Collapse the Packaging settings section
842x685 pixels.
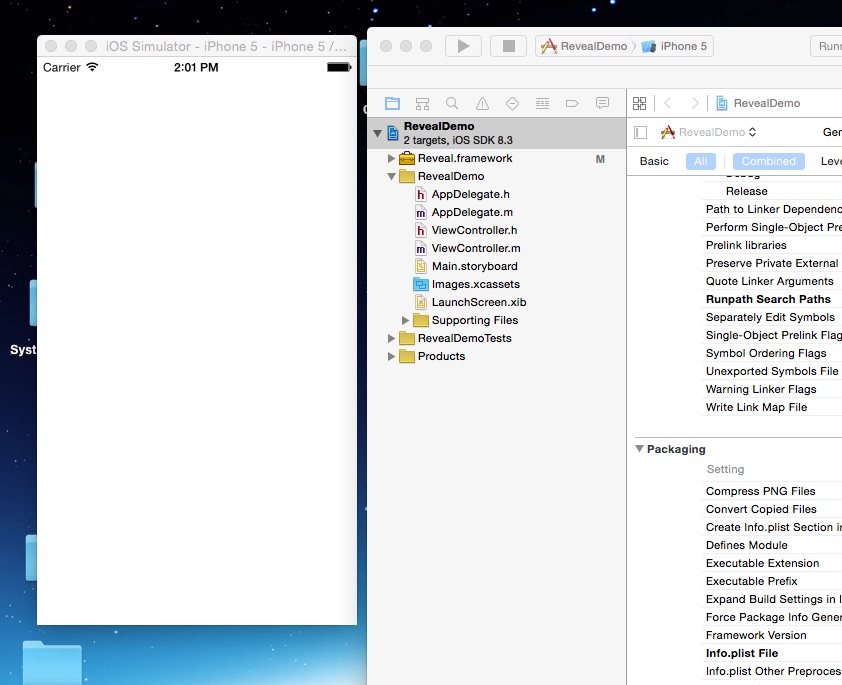(639, 448)
